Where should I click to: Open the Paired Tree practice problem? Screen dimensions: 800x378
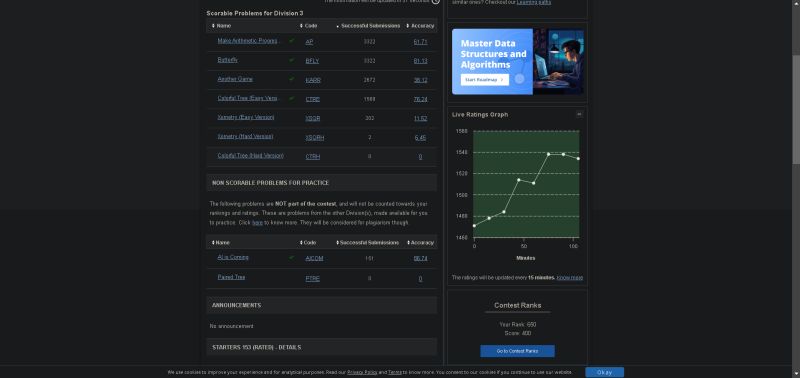[231, 277]
